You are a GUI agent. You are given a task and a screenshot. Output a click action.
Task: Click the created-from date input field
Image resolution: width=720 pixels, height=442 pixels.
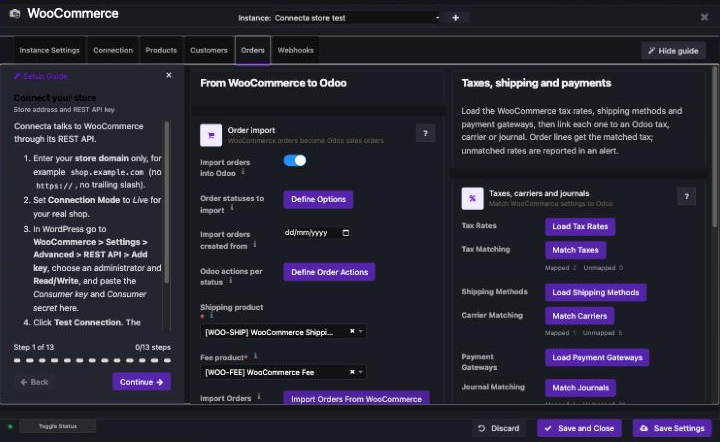(317, 233)
